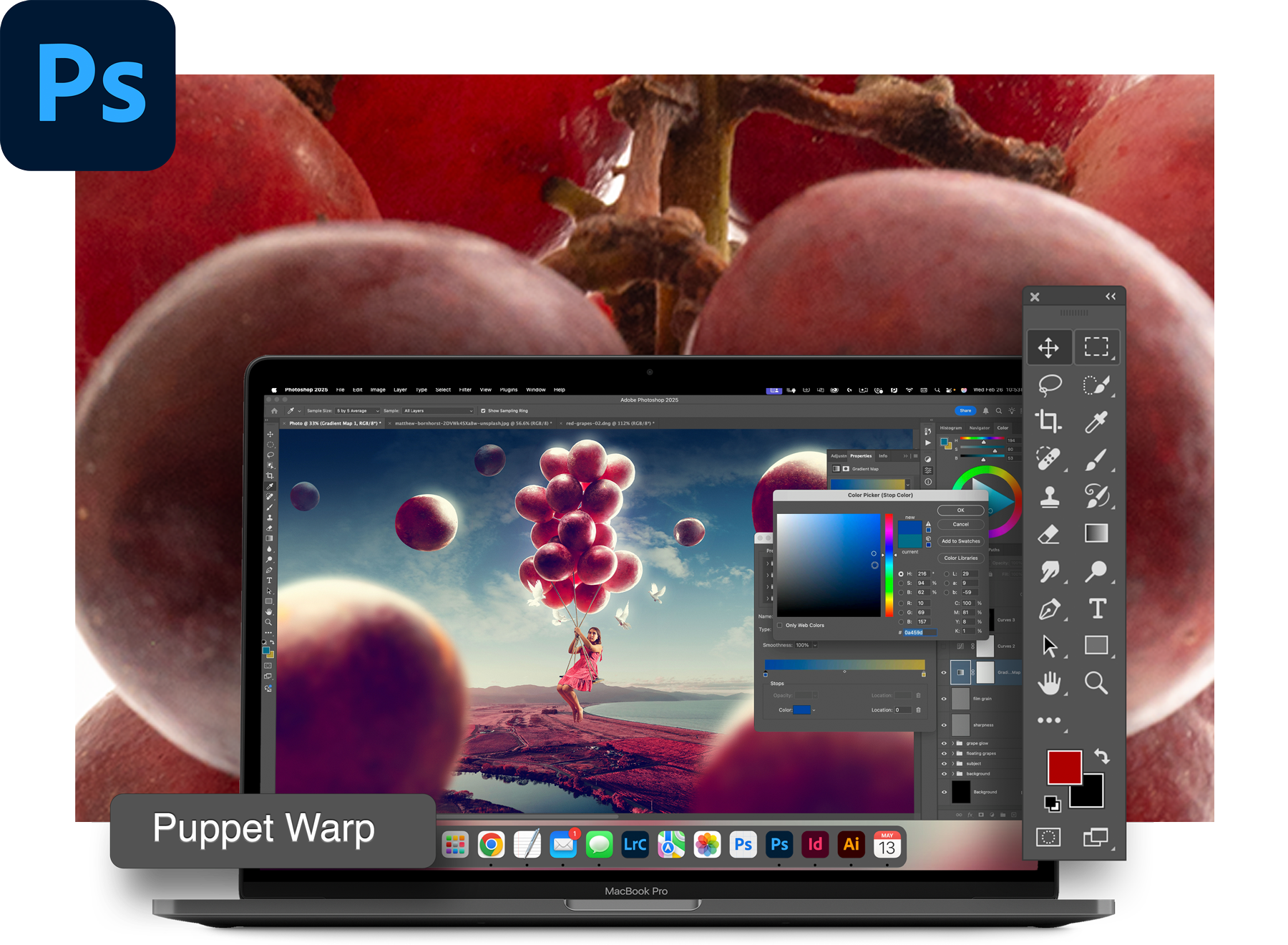Image resolution: width=1288 pixels, height=945 pixels.
Task: Click the red foreground color swatch
Action: coord(1064,767)
